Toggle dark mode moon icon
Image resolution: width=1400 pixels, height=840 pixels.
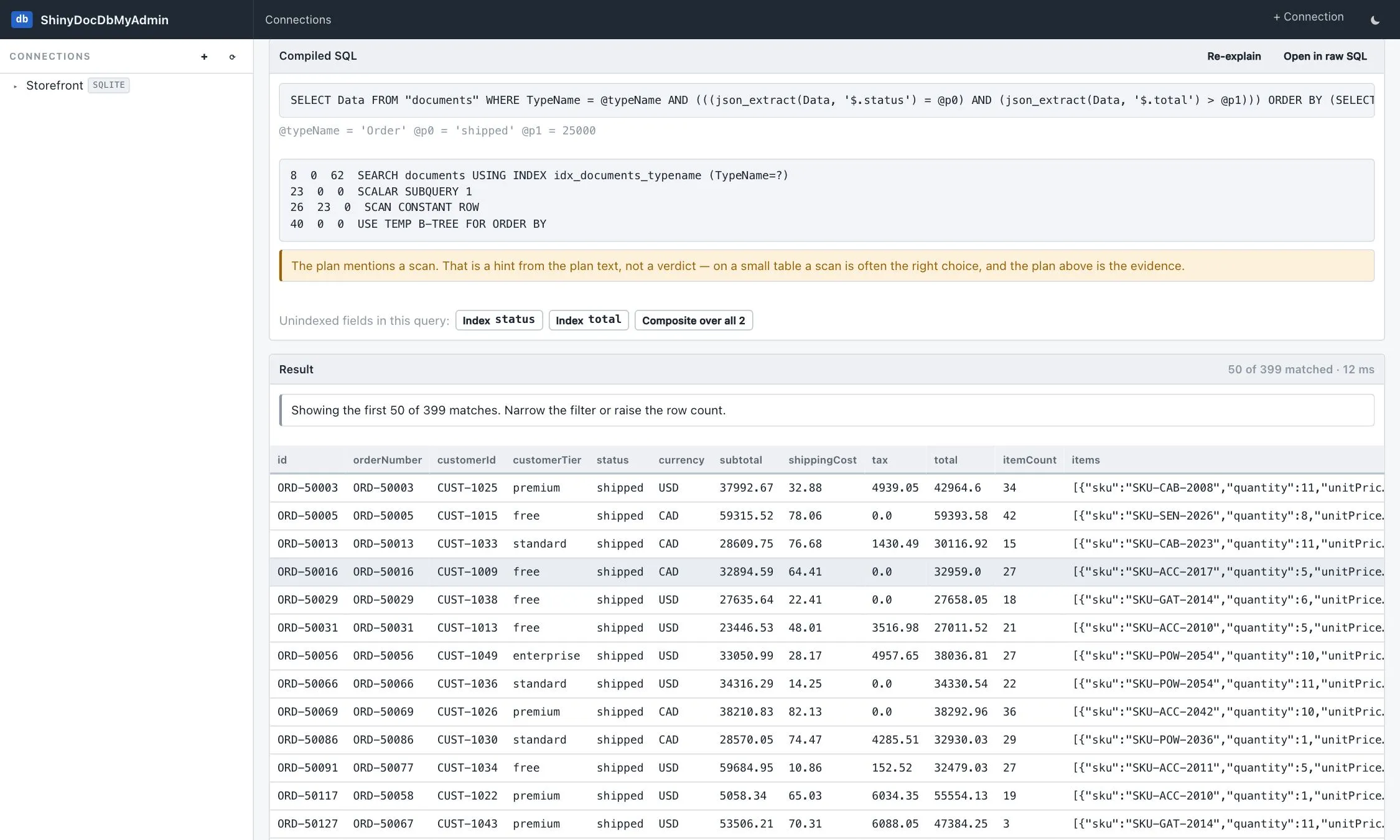point(1375,20)
